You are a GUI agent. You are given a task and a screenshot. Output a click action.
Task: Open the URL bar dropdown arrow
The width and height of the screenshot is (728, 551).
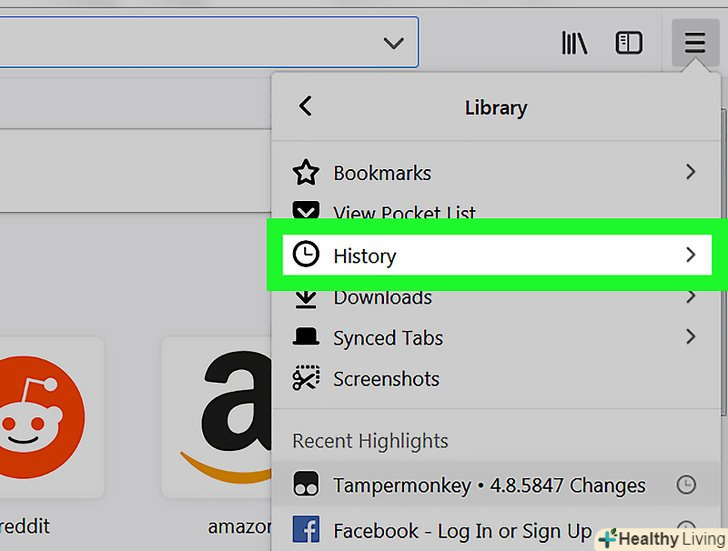tap(394, 43)
